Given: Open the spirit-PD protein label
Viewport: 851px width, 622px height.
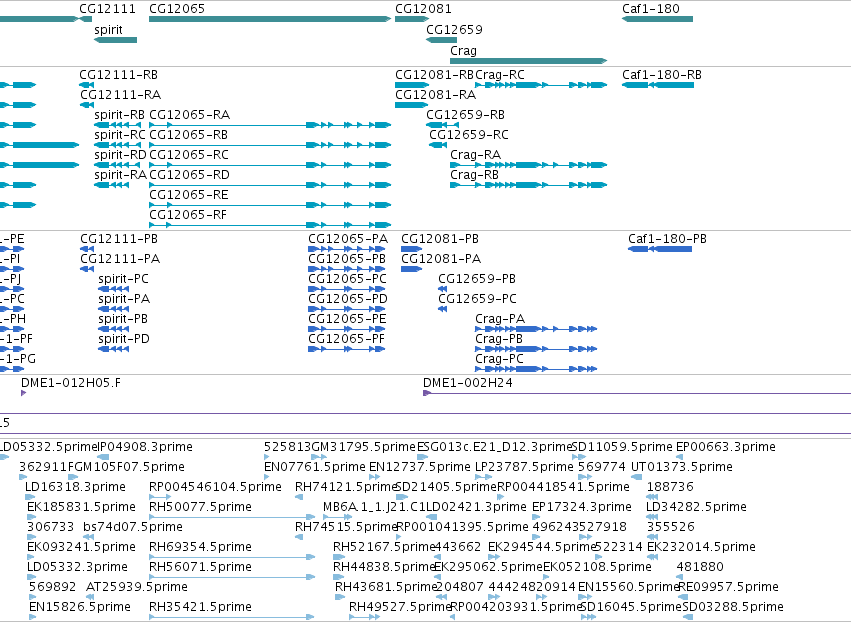Looking at the screenshot, I should click(x=124, y=339).
